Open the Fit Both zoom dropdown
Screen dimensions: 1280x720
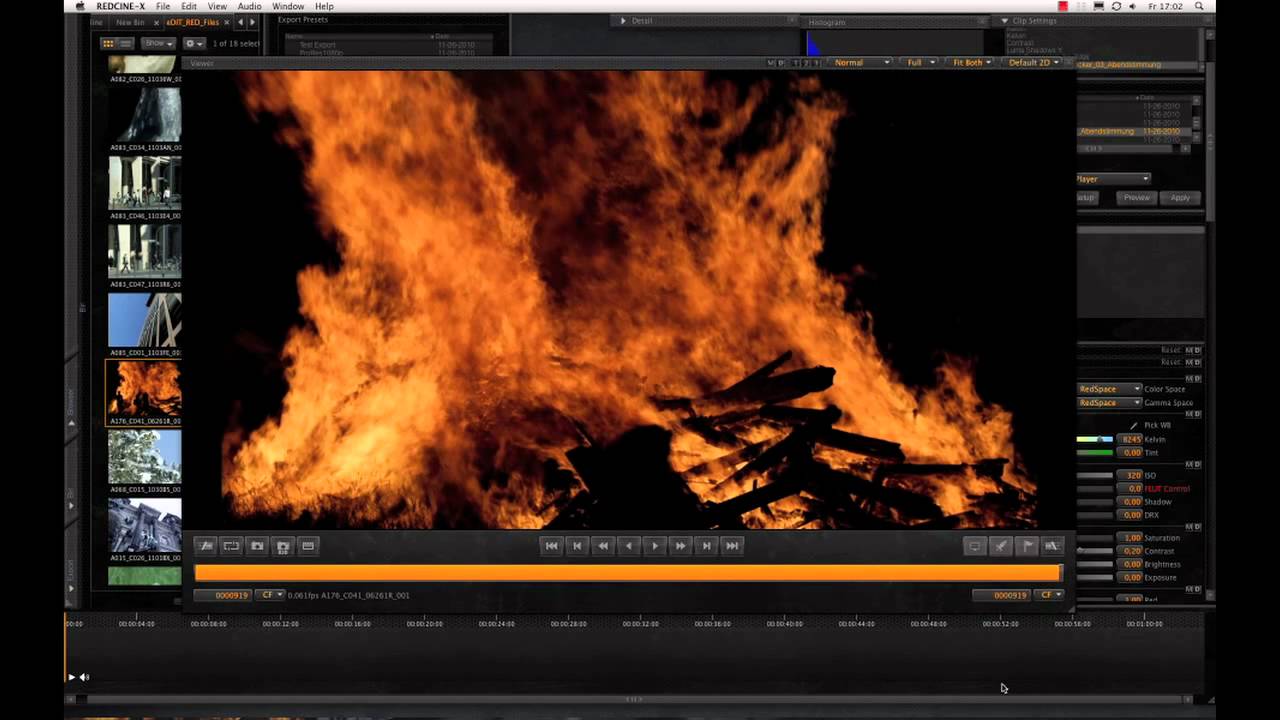coord(971,62)
